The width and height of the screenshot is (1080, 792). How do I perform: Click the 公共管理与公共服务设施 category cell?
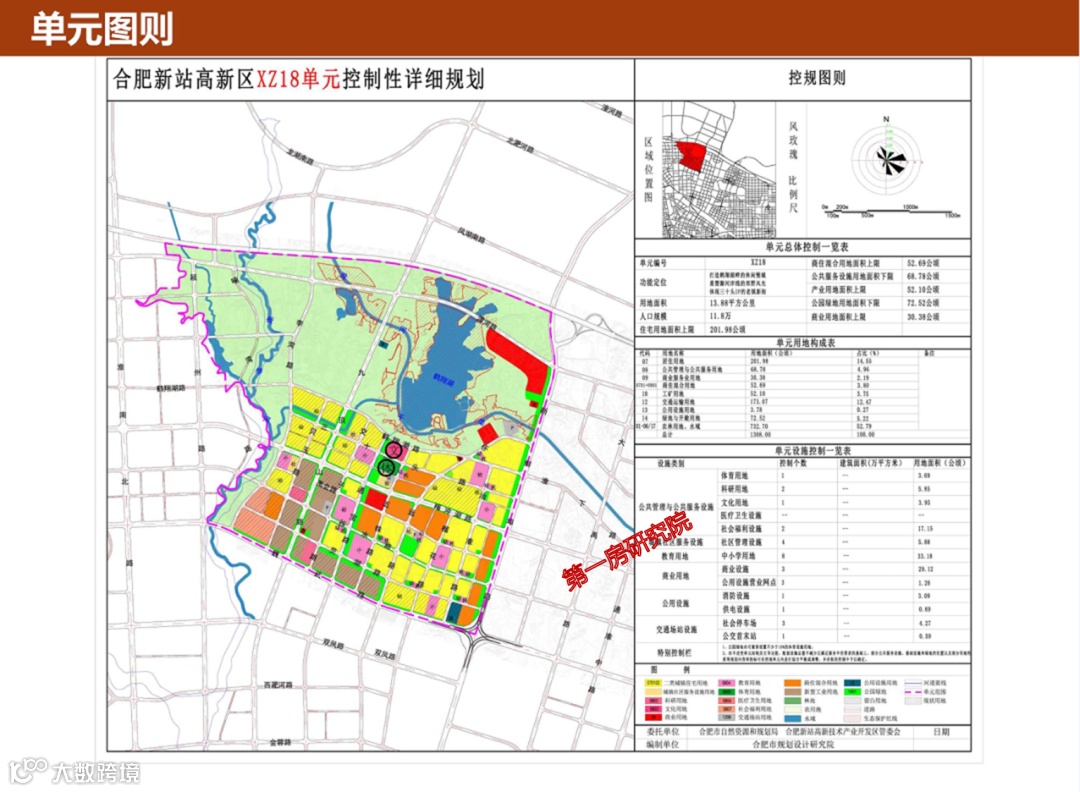(x=676, y=508)
